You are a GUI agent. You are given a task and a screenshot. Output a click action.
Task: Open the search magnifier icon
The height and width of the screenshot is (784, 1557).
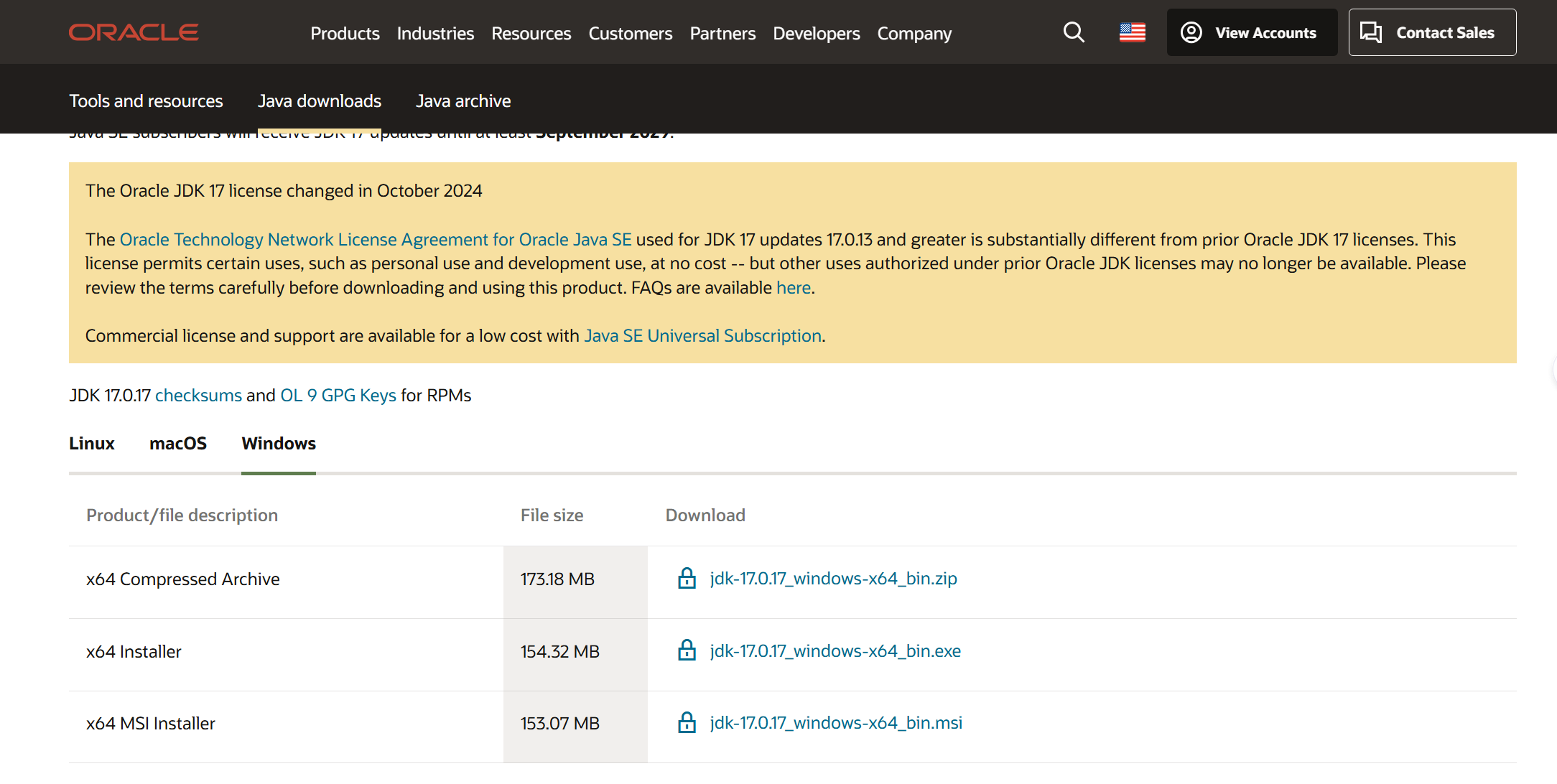1074,32
